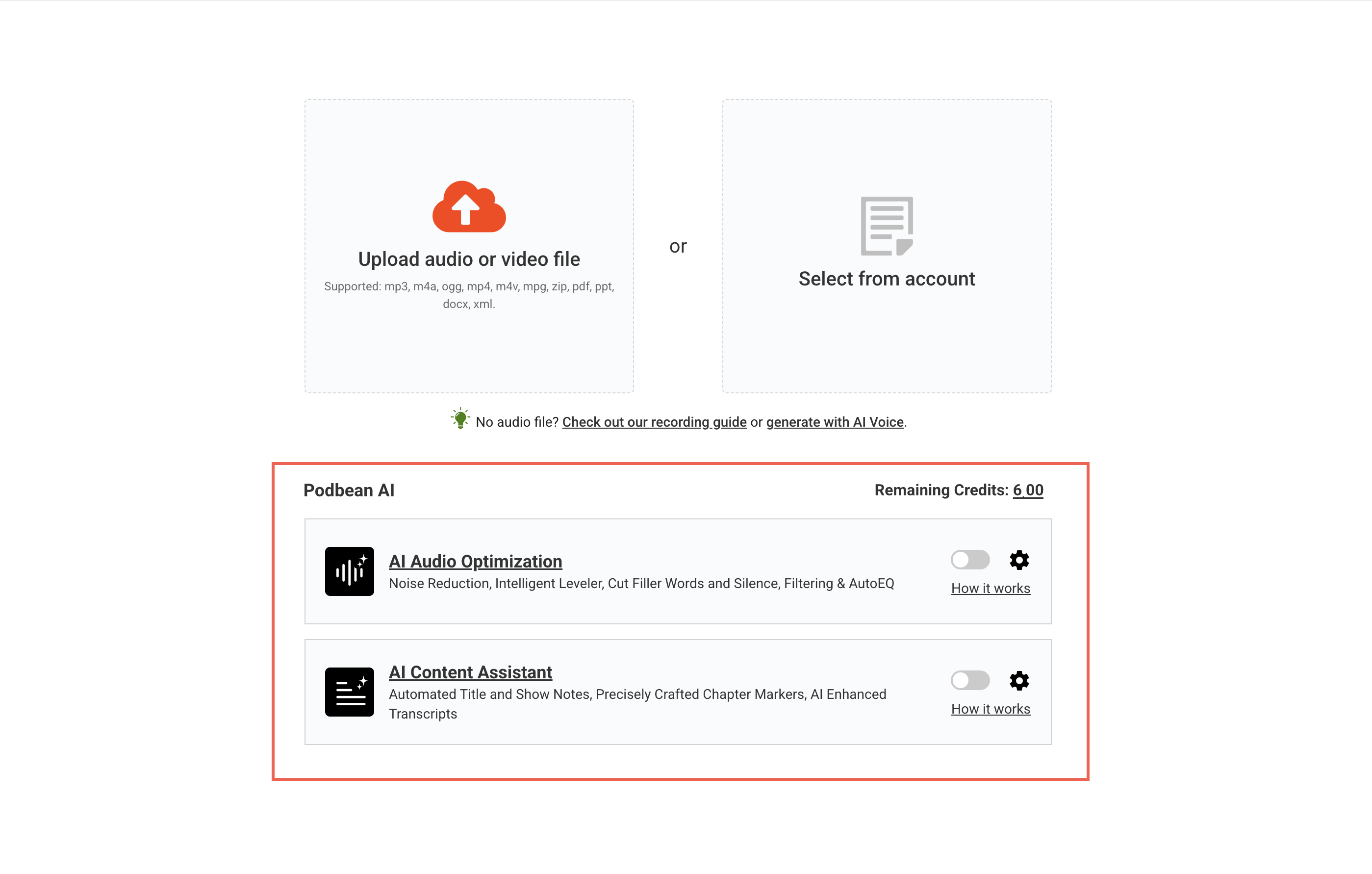Click generate with AI Voice link

point(835,422)
